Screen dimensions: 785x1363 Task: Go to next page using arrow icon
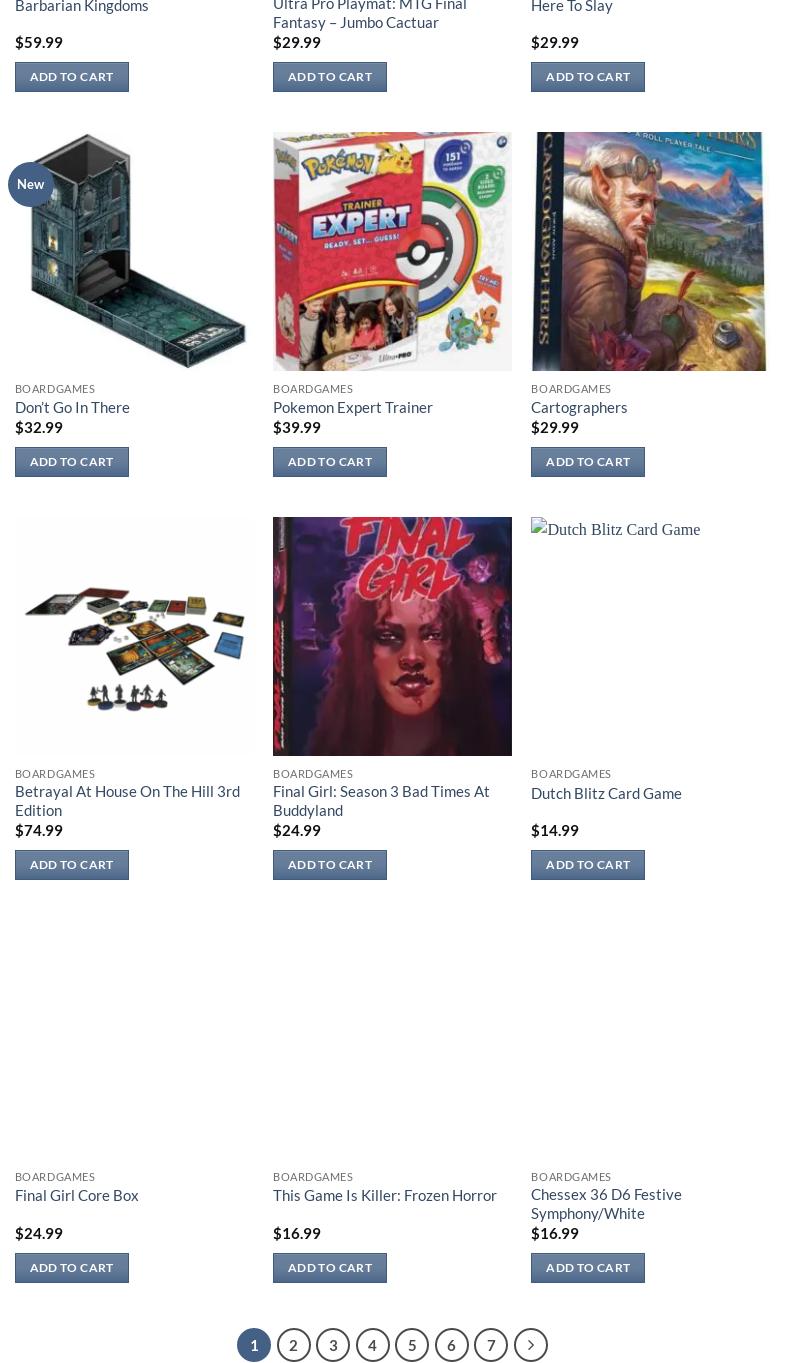click(530, 1345)
